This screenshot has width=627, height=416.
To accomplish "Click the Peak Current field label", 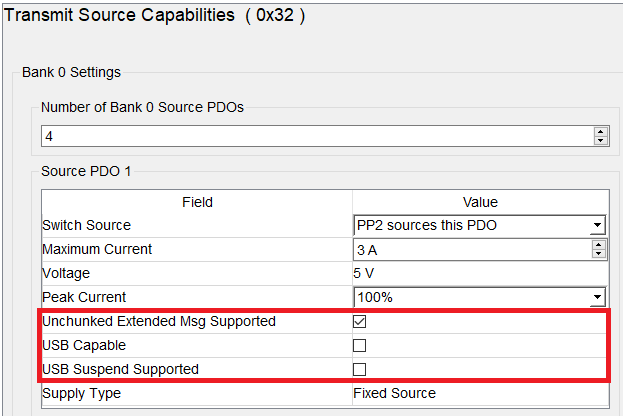I will [84, 297].
